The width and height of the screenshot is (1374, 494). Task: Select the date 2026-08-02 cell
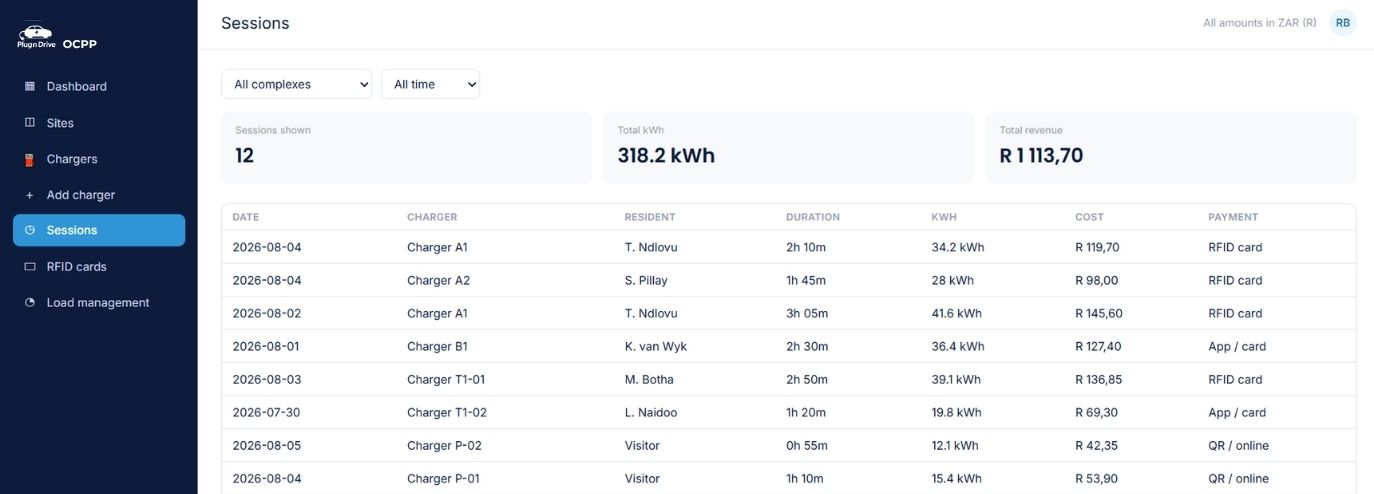point(267,313)
